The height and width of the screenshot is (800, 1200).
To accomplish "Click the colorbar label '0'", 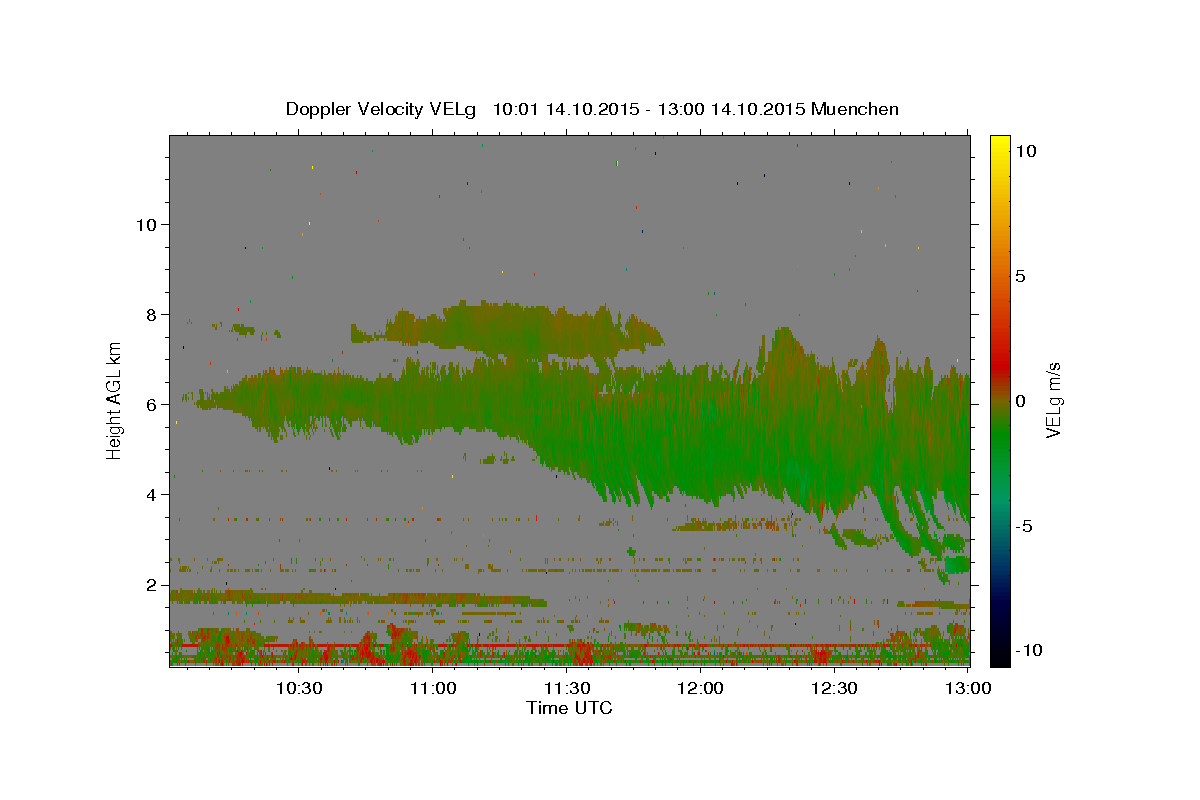I will (x=1020, y=401).
